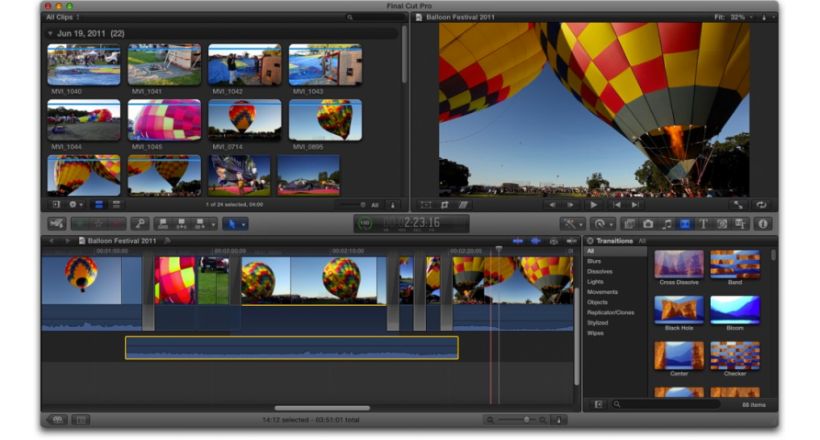This screenshot has height=440, width=820.
Task: Toggle timeline skimming button
Action: click(x=518, y=241)
